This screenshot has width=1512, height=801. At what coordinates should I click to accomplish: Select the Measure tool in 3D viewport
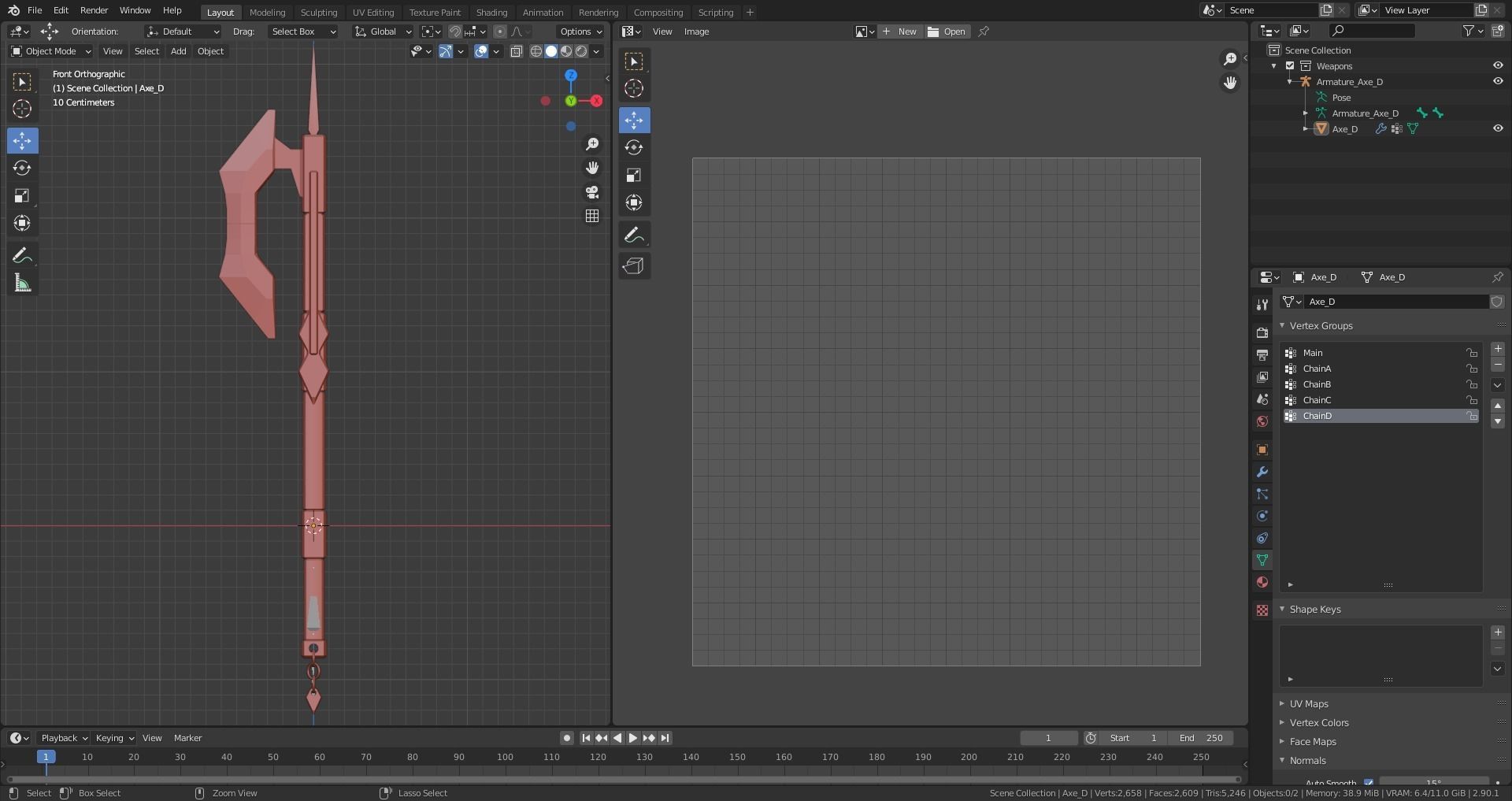point(22,283)
